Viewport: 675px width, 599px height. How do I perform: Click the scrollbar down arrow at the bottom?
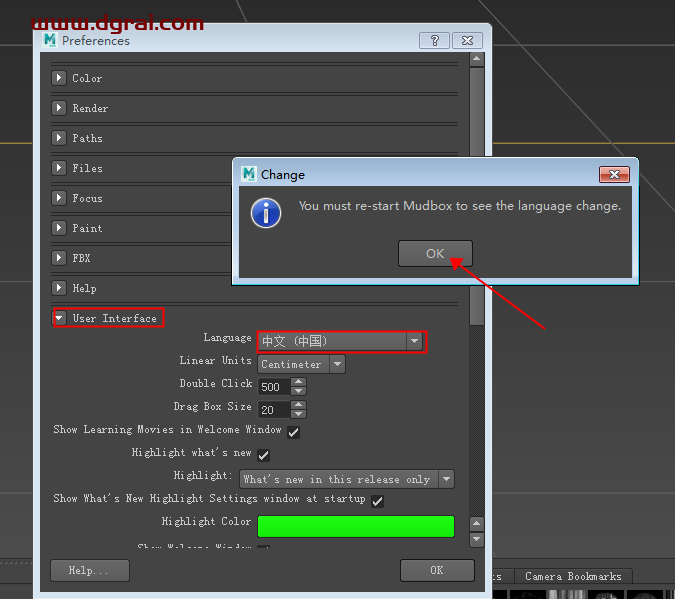[477, 539]
